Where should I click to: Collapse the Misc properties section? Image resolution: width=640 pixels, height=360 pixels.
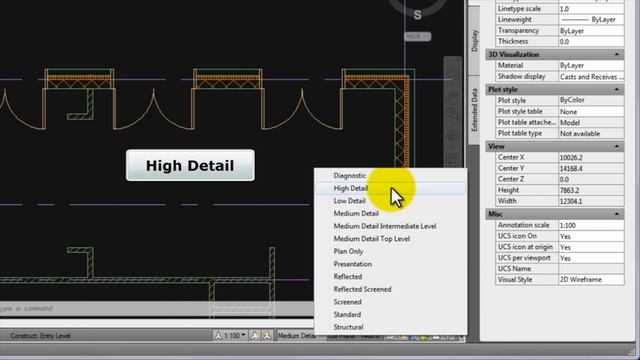pos(616,214)
